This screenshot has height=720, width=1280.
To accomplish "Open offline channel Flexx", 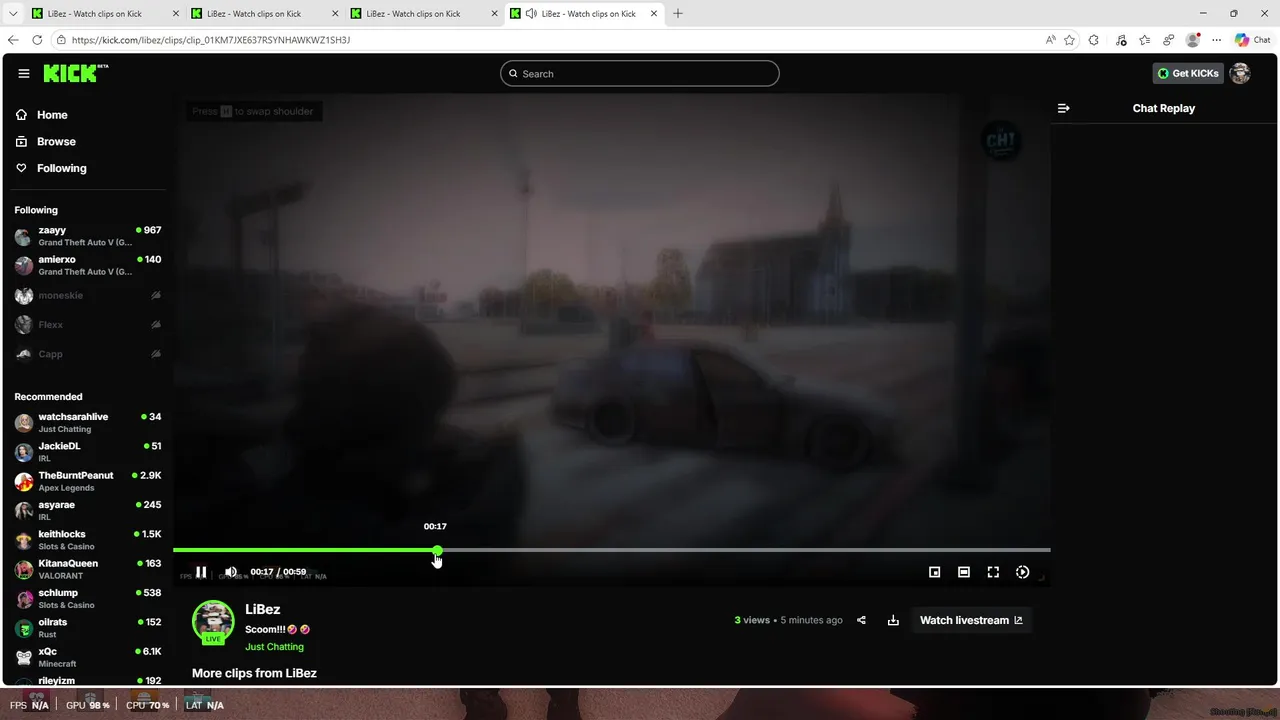I will tap(88, 325).
